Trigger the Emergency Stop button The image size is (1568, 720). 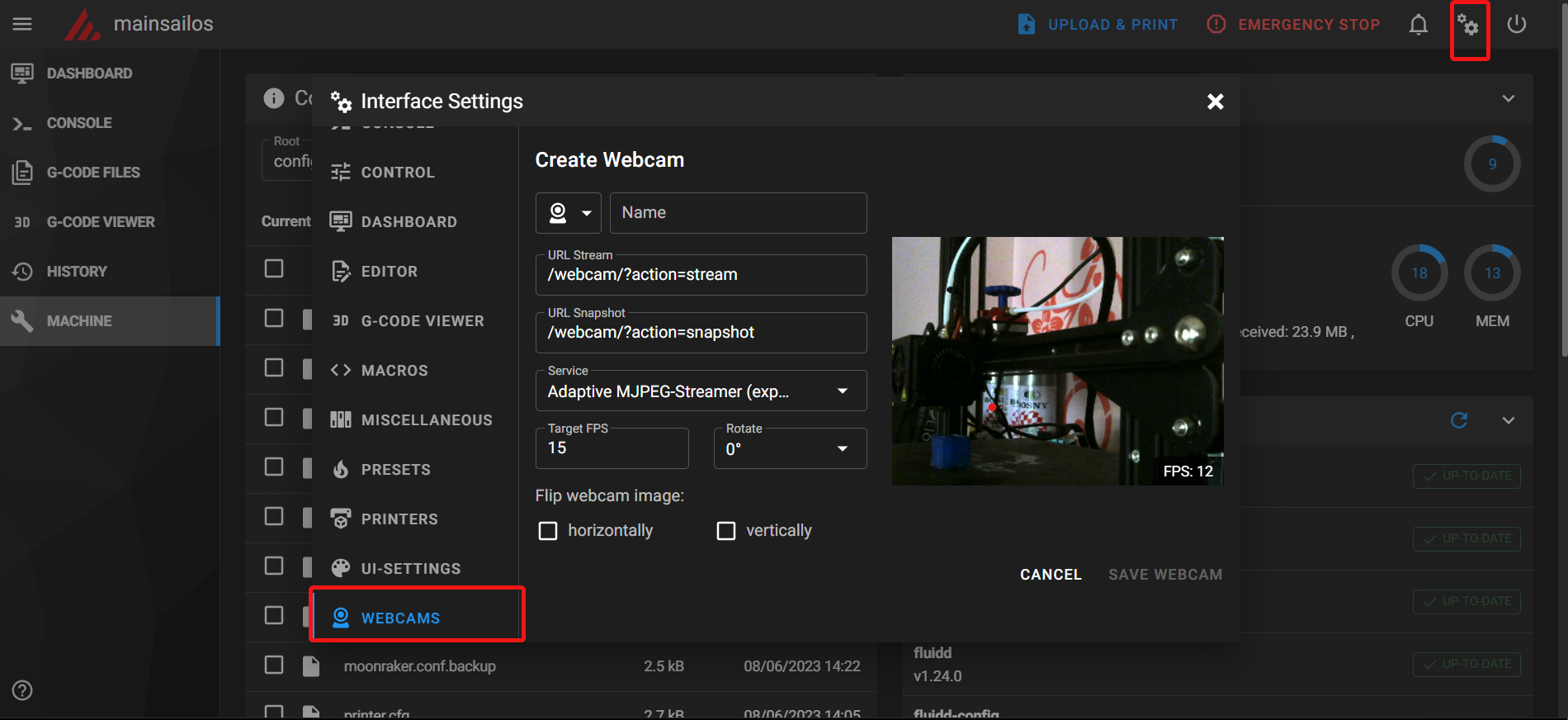[x=1293, y=24]
